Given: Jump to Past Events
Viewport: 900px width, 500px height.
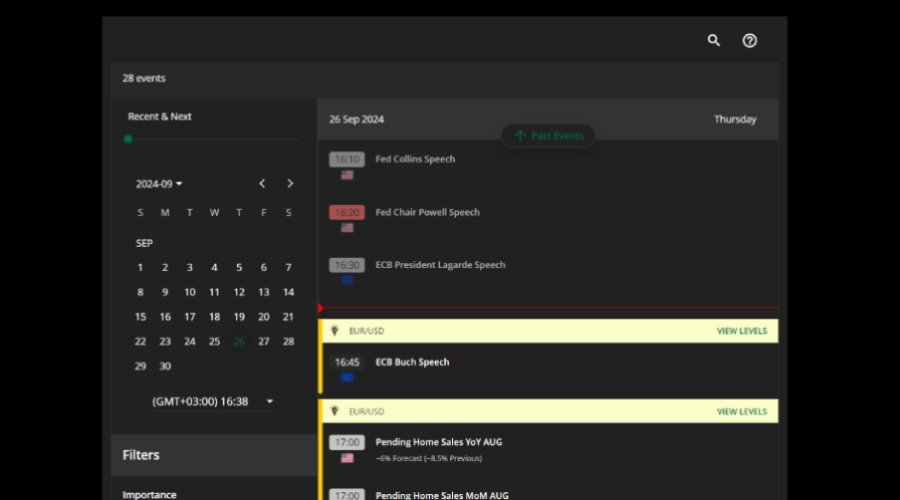Looking at the screenshot, I should coord(548,136).
